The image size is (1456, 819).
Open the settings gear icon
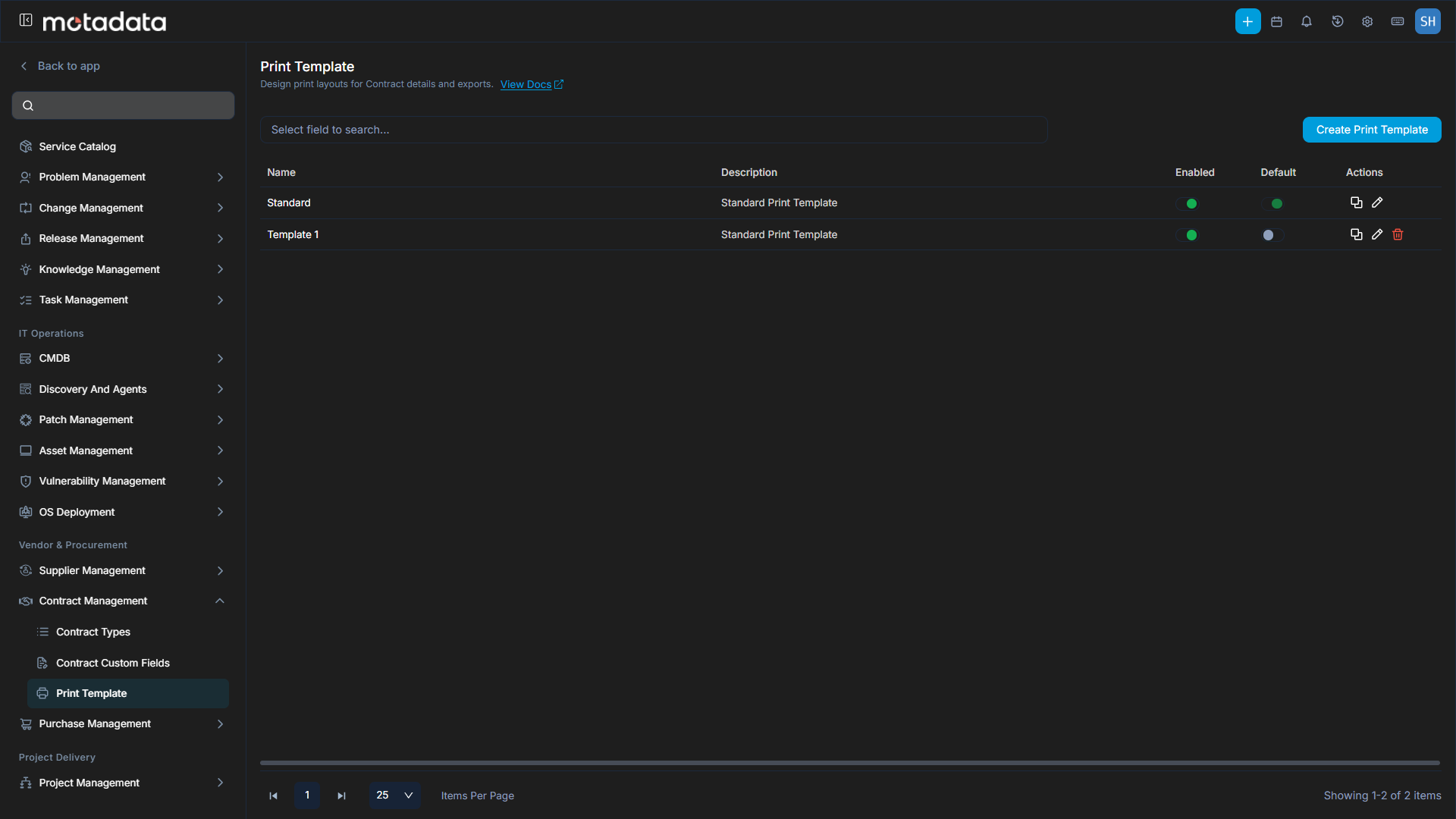click(x=1367, y=21)
